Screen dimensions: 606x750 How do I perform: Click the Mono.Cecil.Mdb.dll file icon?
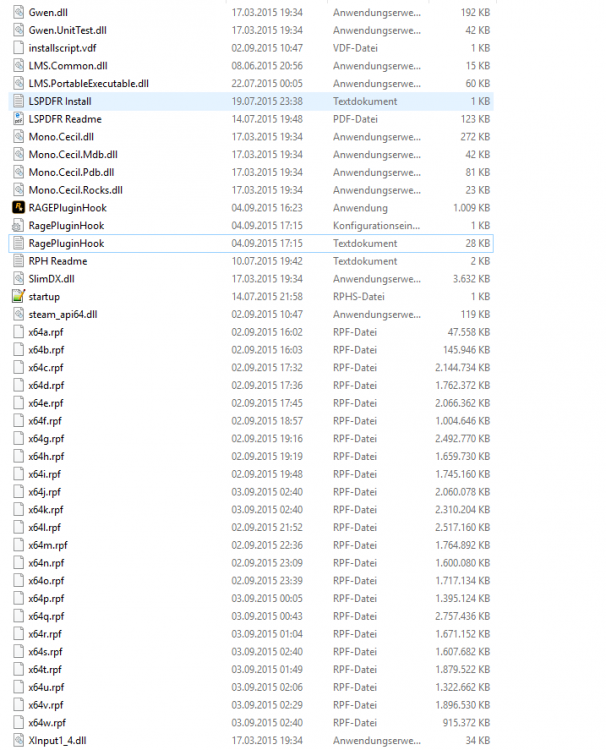18,154
